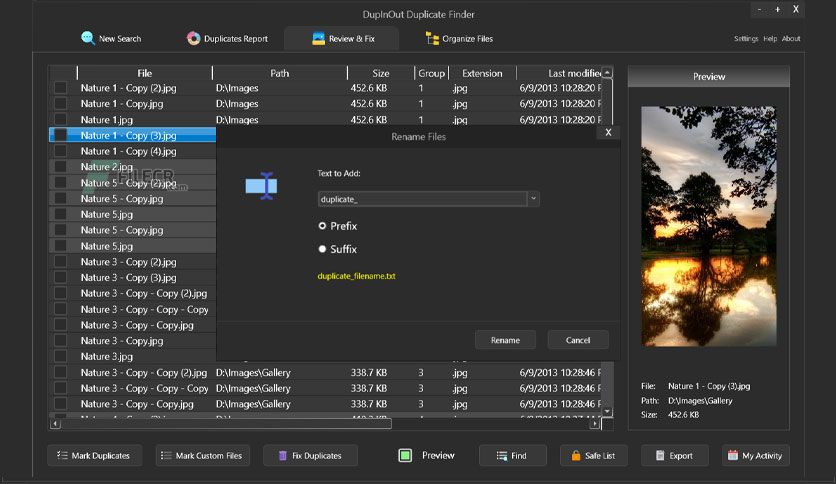Confirm with the Rename button
836x484 pixels.
[x=505, y=340]
